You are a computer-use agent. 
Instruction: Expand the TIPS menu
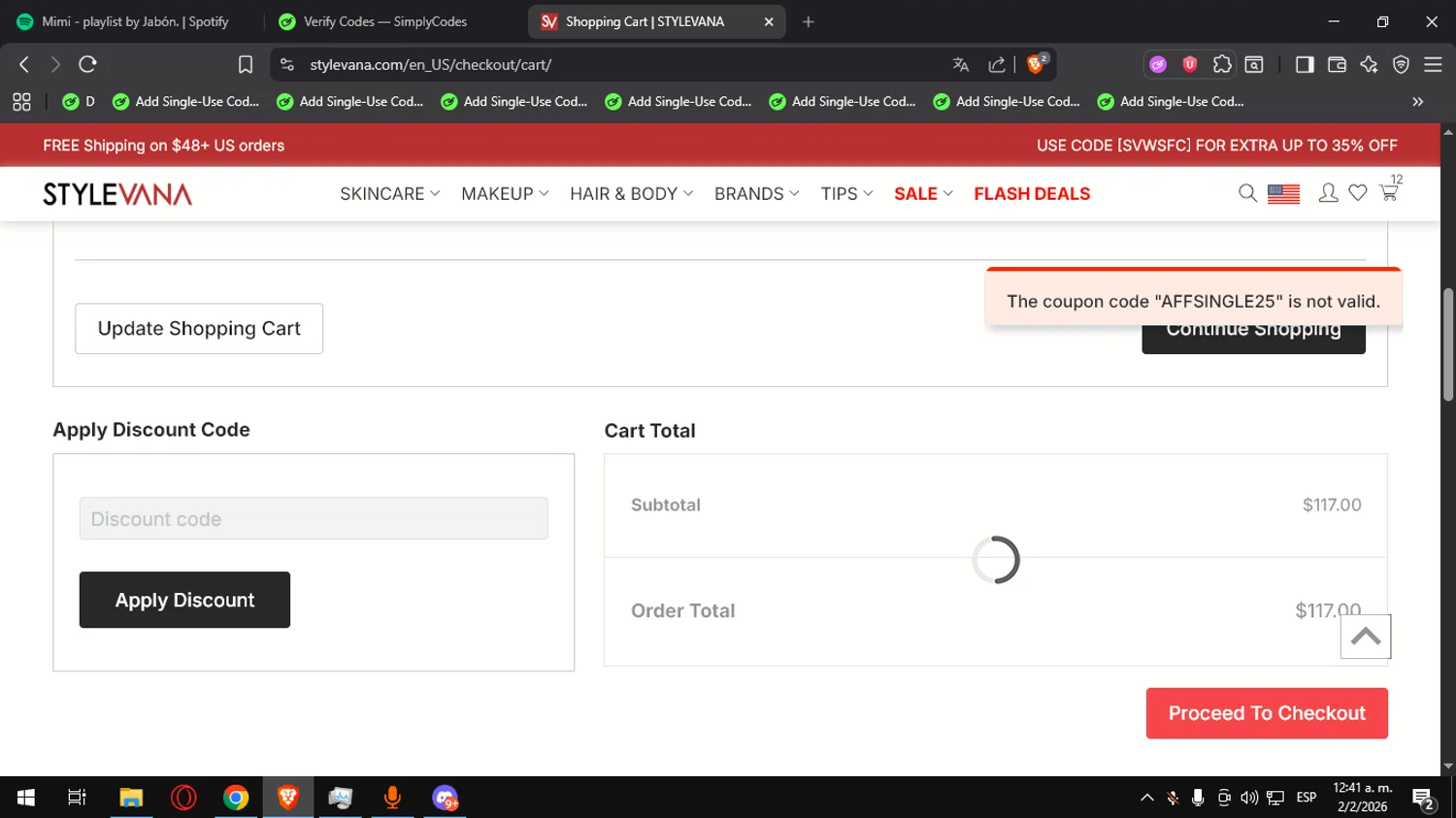[x=847, y=193]
